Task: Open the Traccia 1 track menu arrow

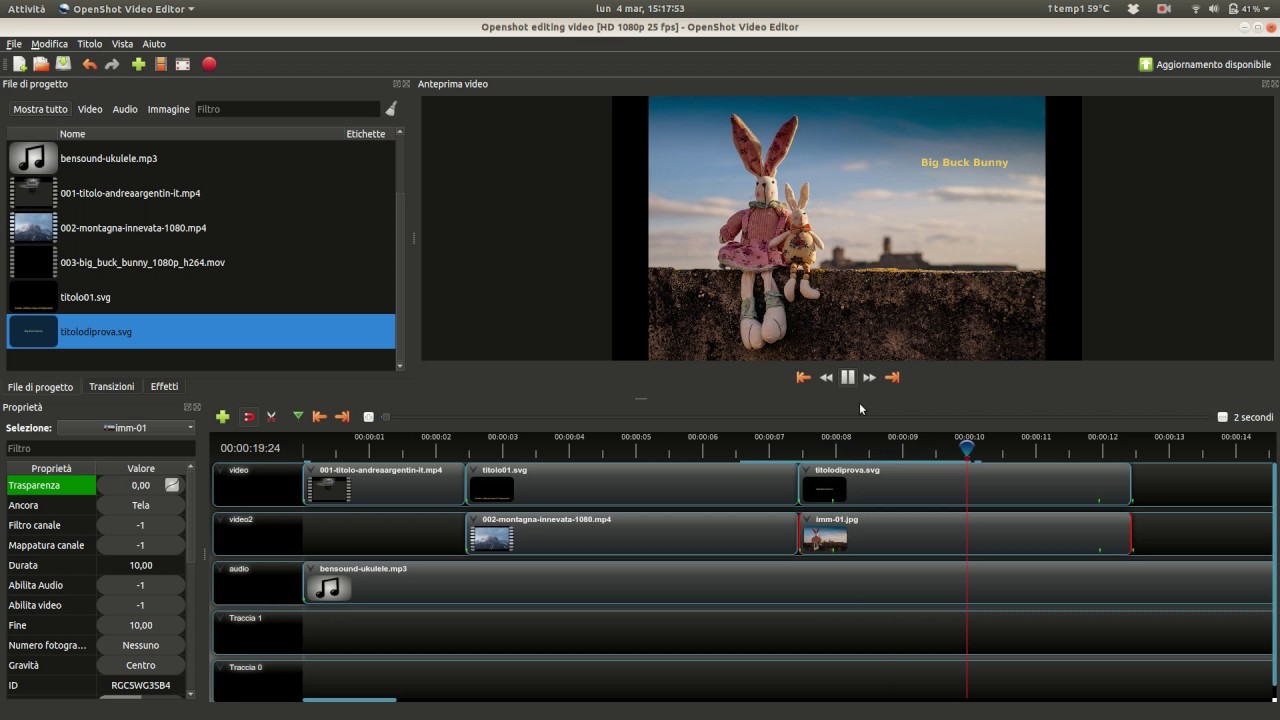Action: 220,618
